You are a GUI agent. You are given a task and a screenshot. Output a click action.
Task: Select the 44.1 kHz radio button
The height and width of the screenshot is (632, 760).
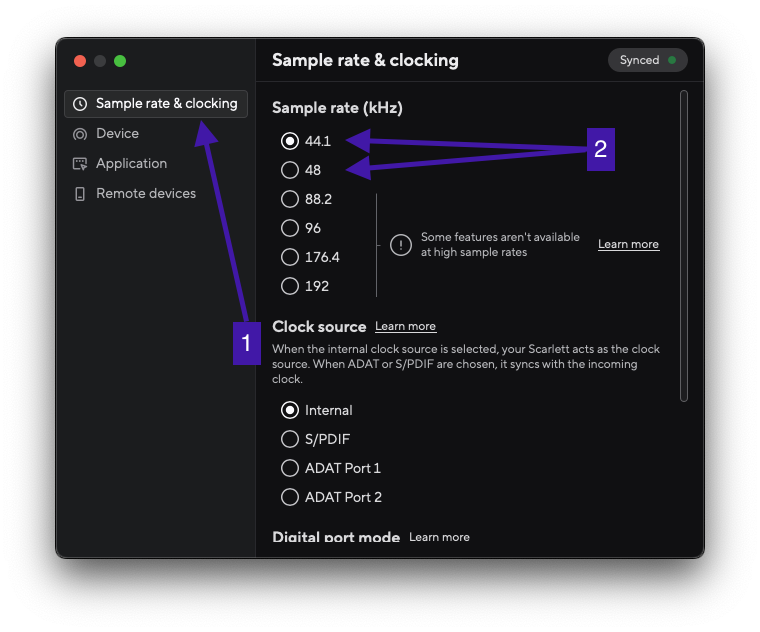point(290,141)
